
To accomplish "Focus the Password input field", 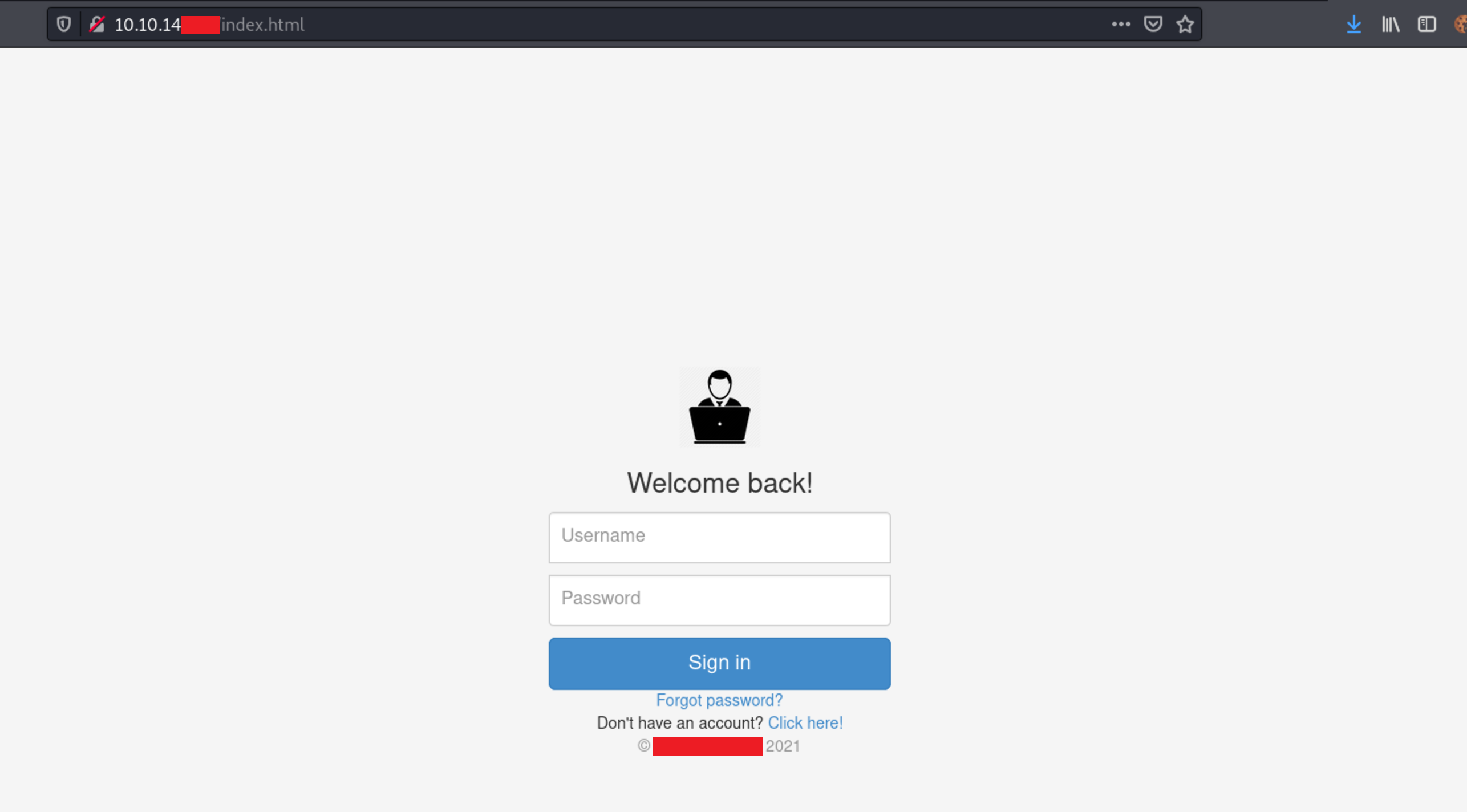I will (x=719, y=600).
